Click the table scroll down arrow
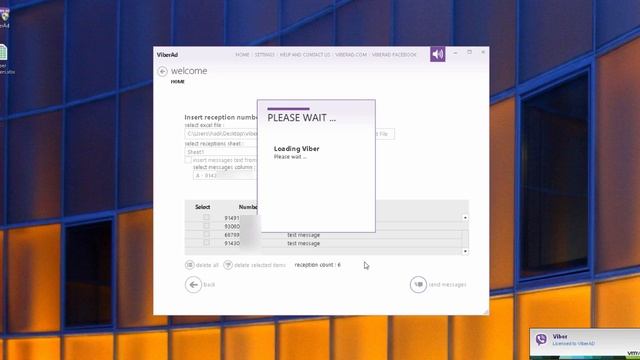 tap(465, 251)
